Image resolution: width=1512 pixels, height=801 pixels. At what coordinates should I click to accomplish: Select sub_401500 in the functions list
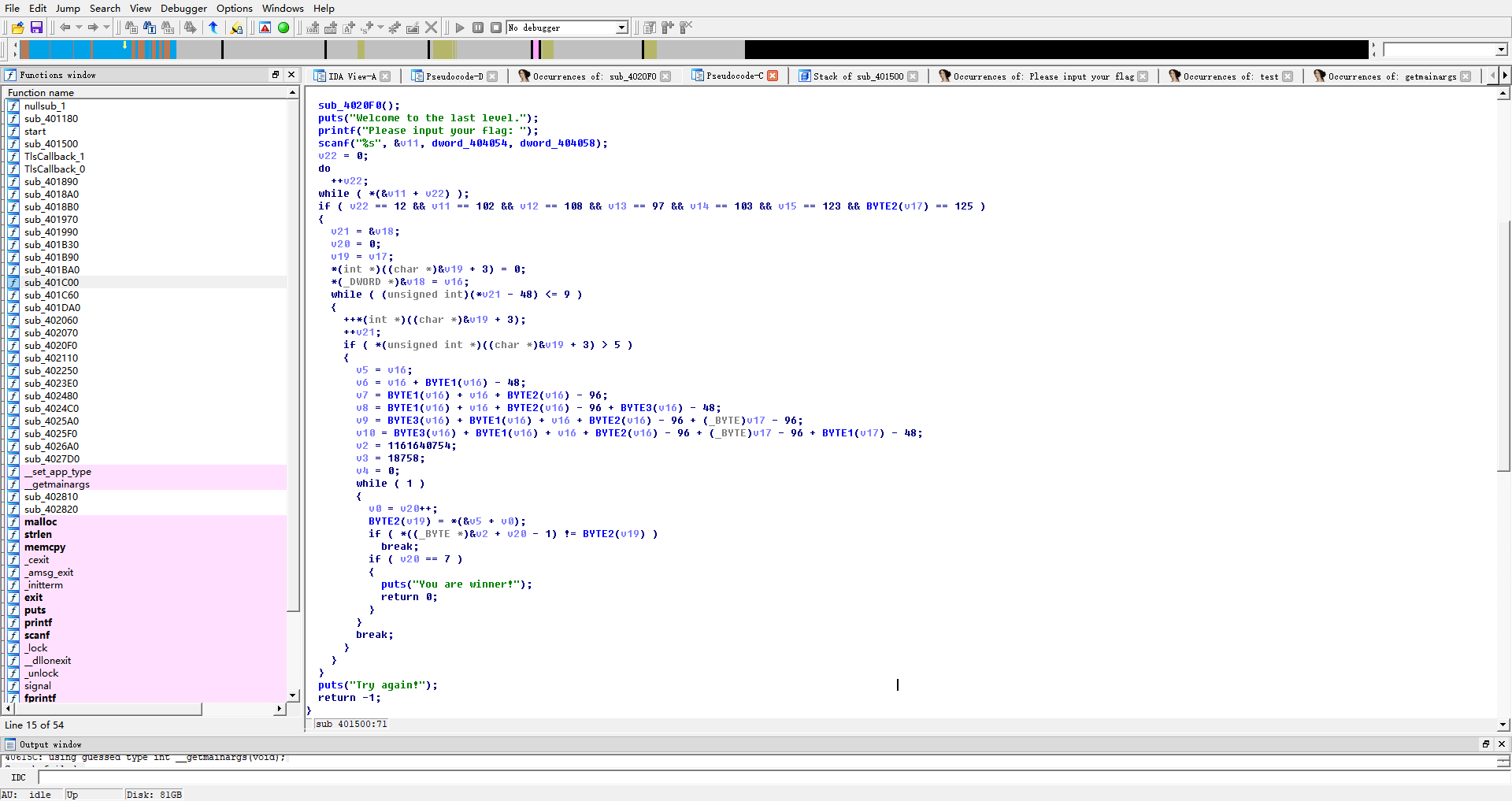(51, 144)
